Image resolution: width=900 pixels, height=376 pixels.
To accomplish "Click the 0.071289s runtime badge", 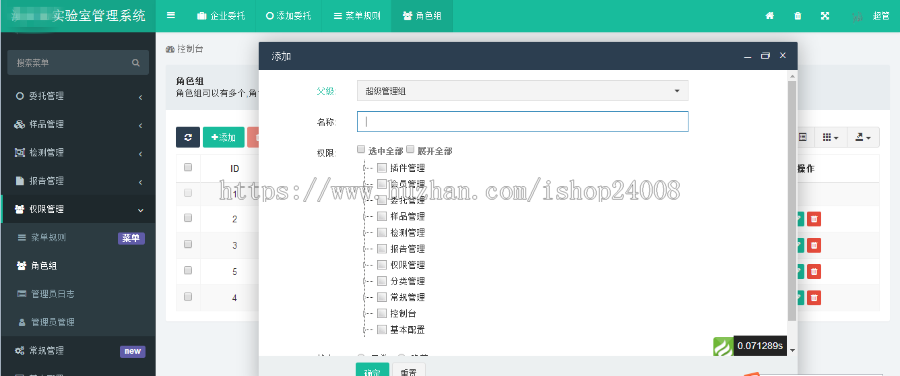I will [x=759, y=346].
